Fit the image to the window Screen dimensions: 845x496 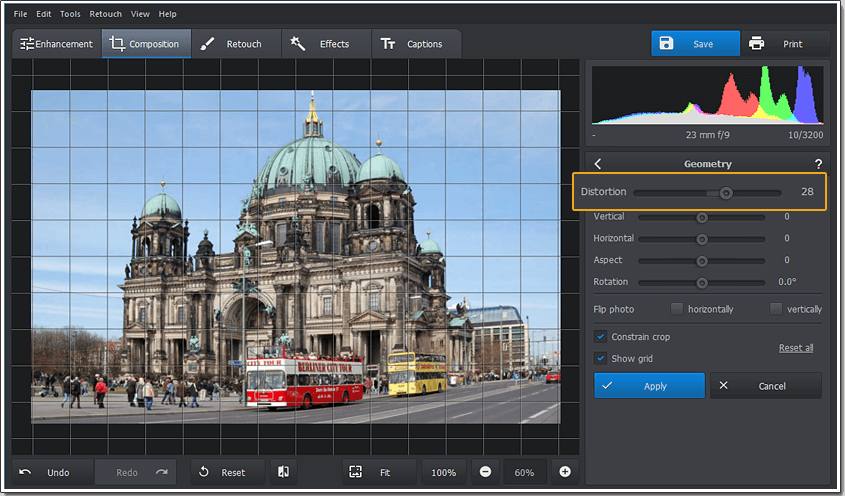pyautogui.click(x=379, y=472)
